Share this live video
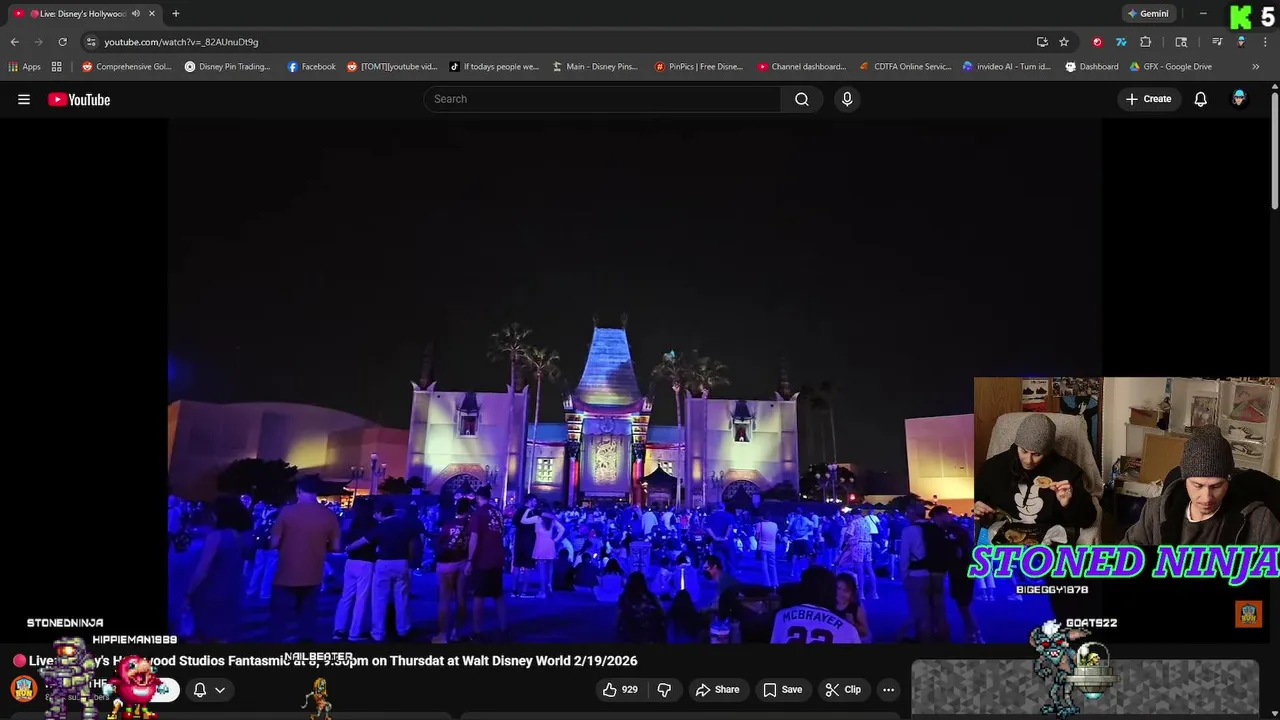Image resolution: width=1280 pixels, height=720 pixels. tap(717, 689)
